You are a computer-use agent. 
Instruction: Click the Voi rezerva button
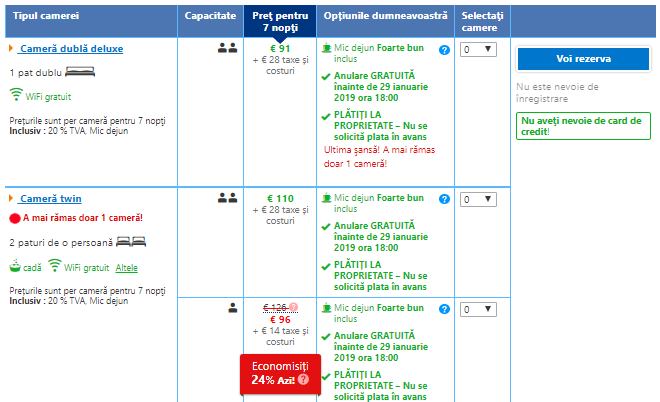tap(582, 59)
